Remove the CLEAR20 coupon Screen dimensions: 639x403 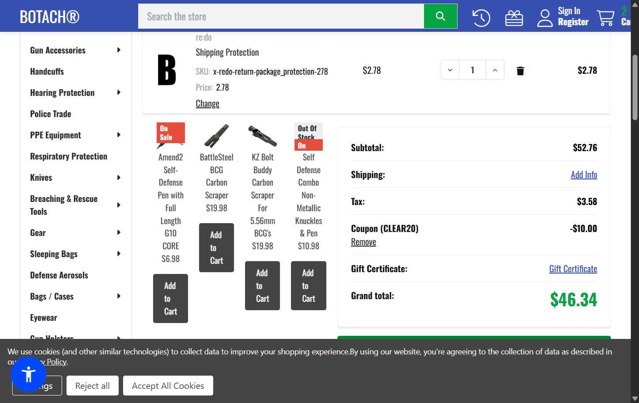pyautogui.click(x=363, y=242)
